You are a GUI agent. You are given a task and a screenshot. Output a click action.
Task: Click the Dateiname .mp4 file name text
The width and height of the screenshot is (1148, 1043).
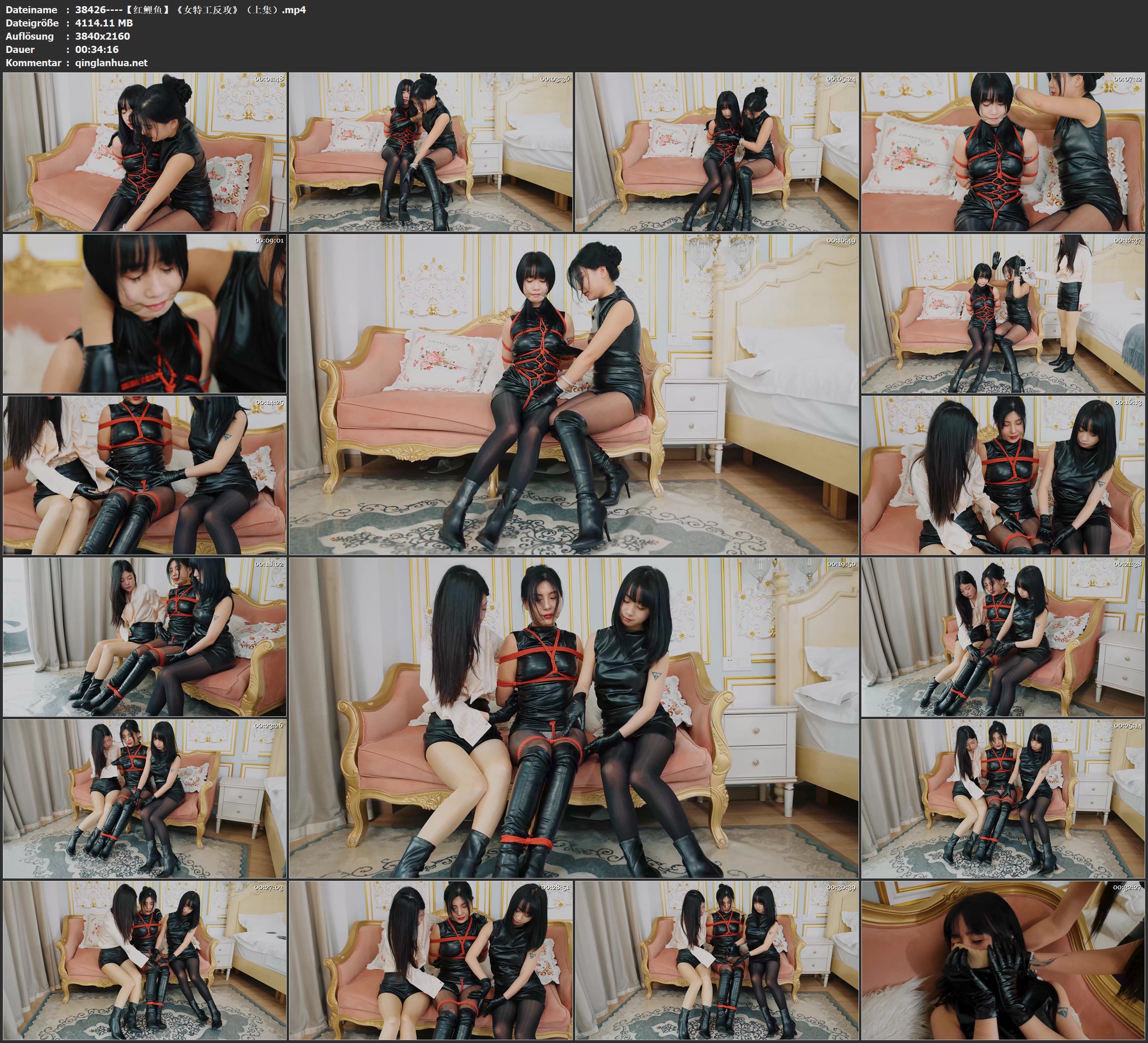tap(190, 9)
